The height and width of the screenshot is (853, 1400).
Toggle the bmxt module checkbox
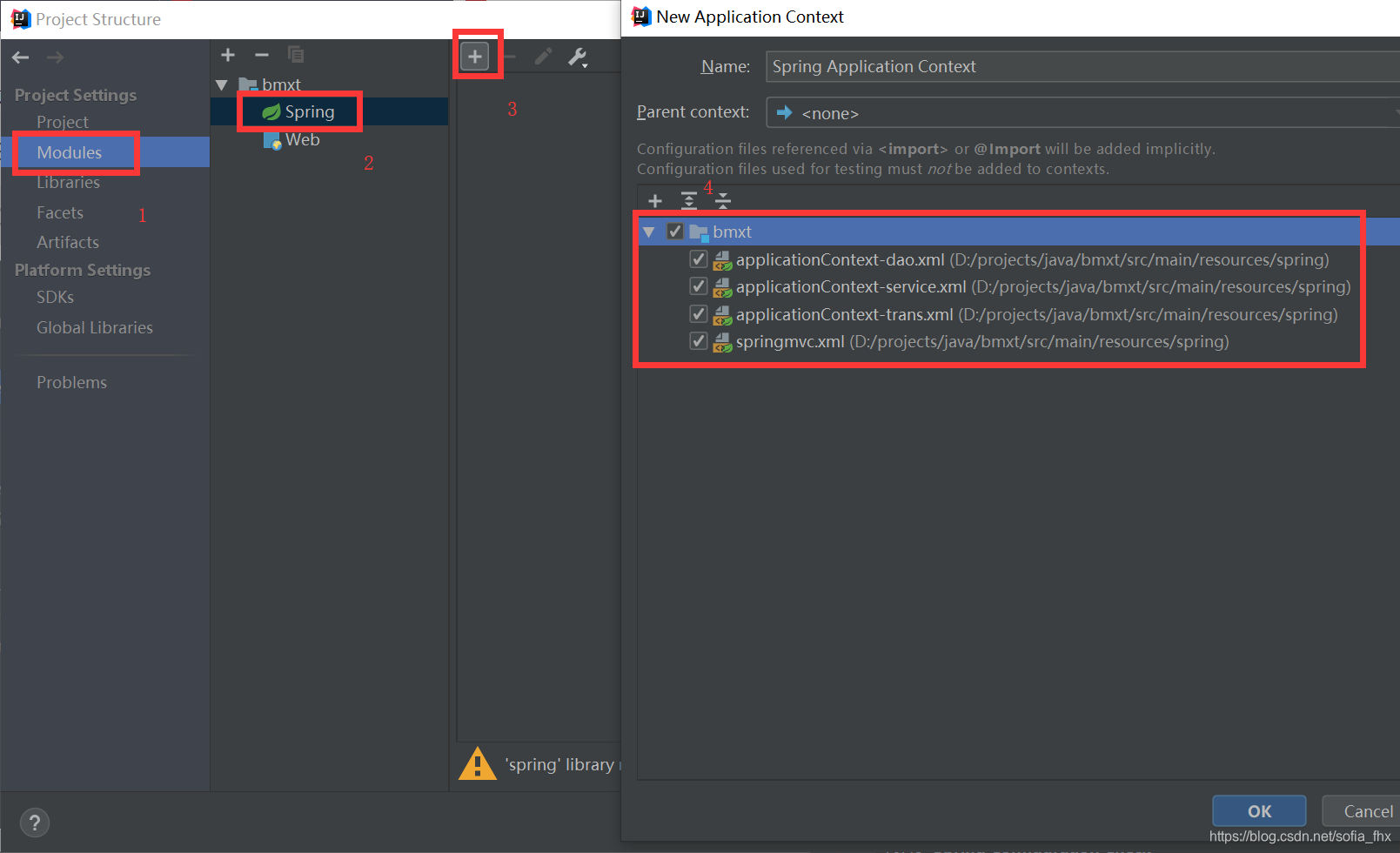[x=675, y=232]
